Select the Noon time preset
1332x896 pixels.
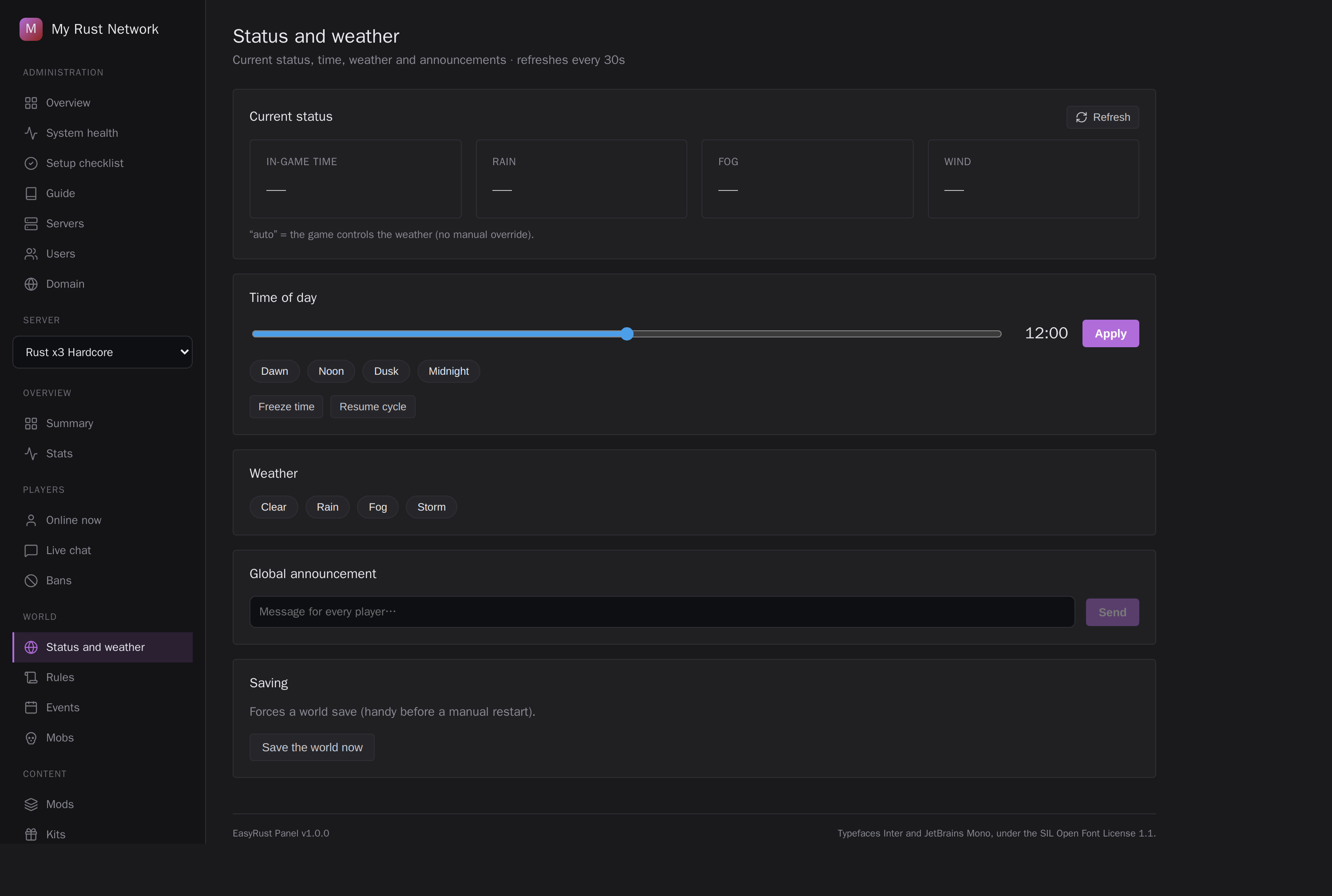click(x=331, y=371)
